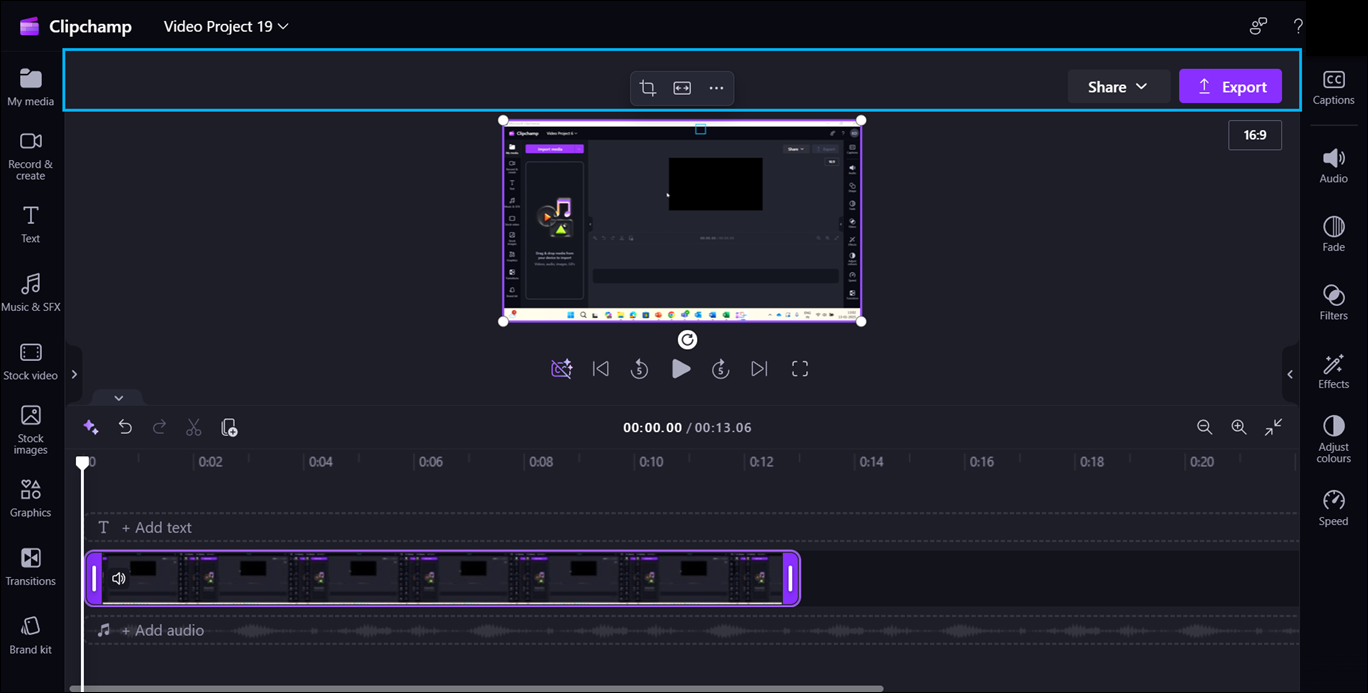Image resolution: width=1368 pixels, height=693 pixels.
Task: Open the Brand kit panel
Action: (x=30, y=635)
